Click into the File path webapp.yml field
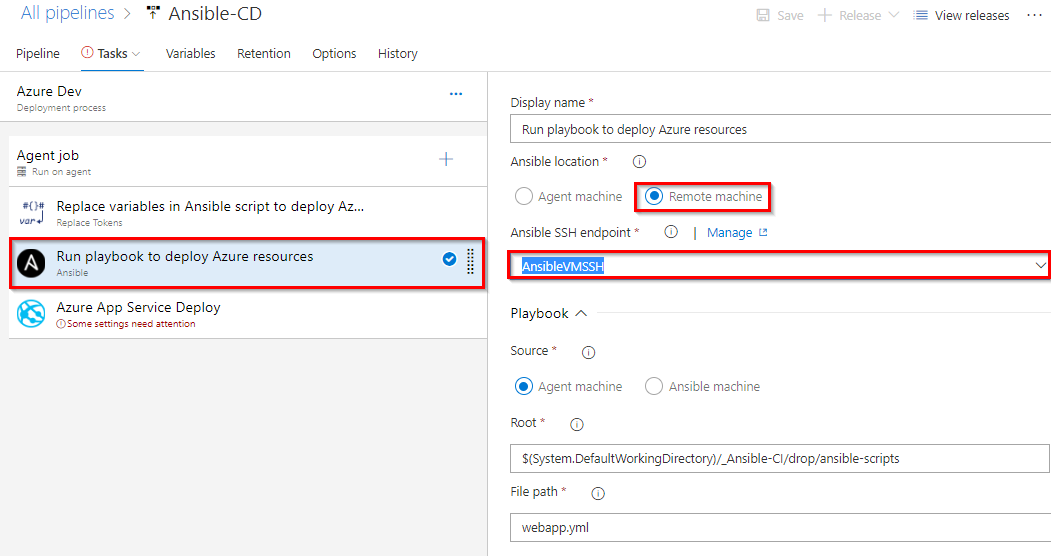This screenshot has height=556, width=1051. coord(780,527)
